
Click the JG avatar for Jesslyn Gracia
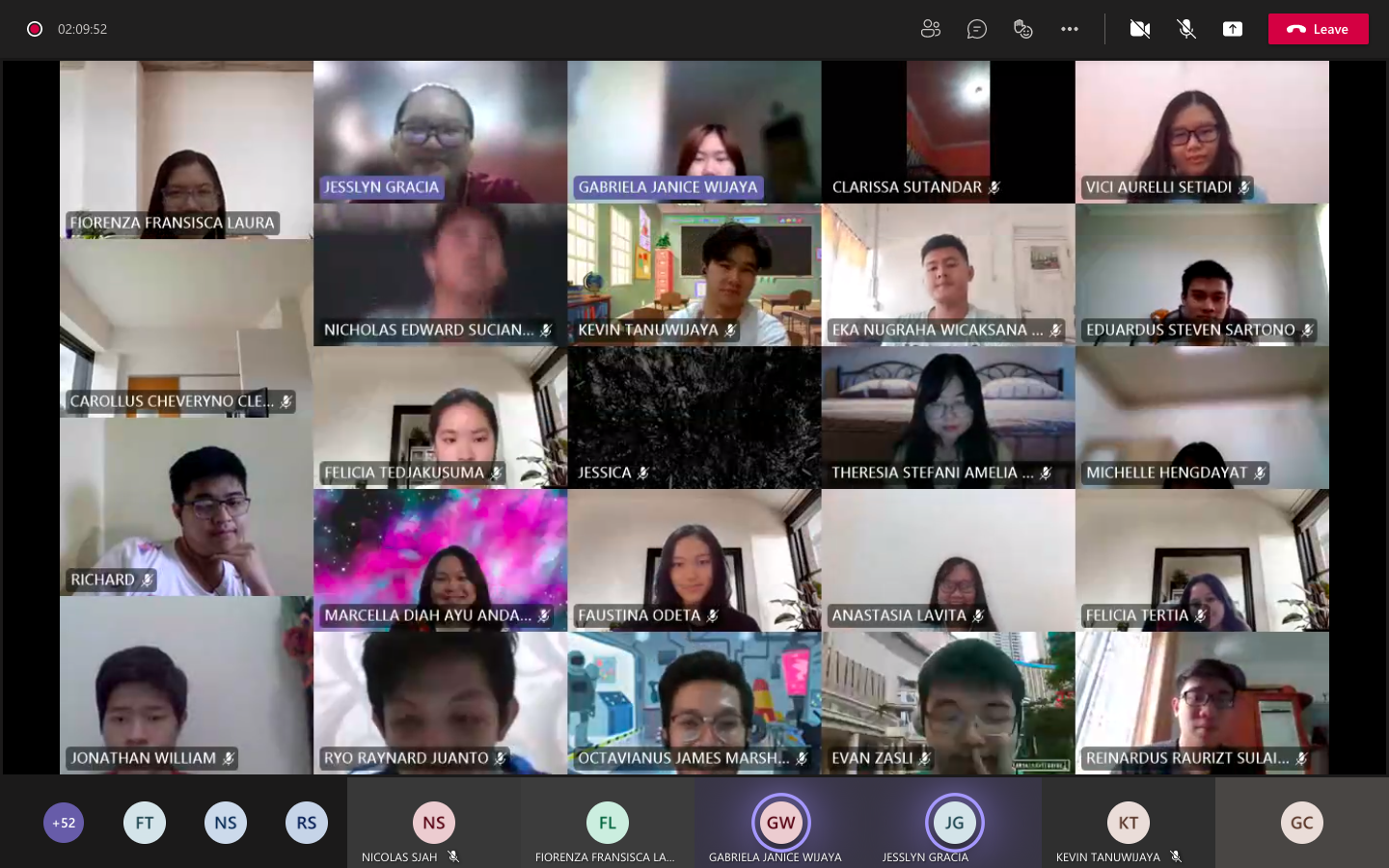pyautogui.click(x=955, y=823)
